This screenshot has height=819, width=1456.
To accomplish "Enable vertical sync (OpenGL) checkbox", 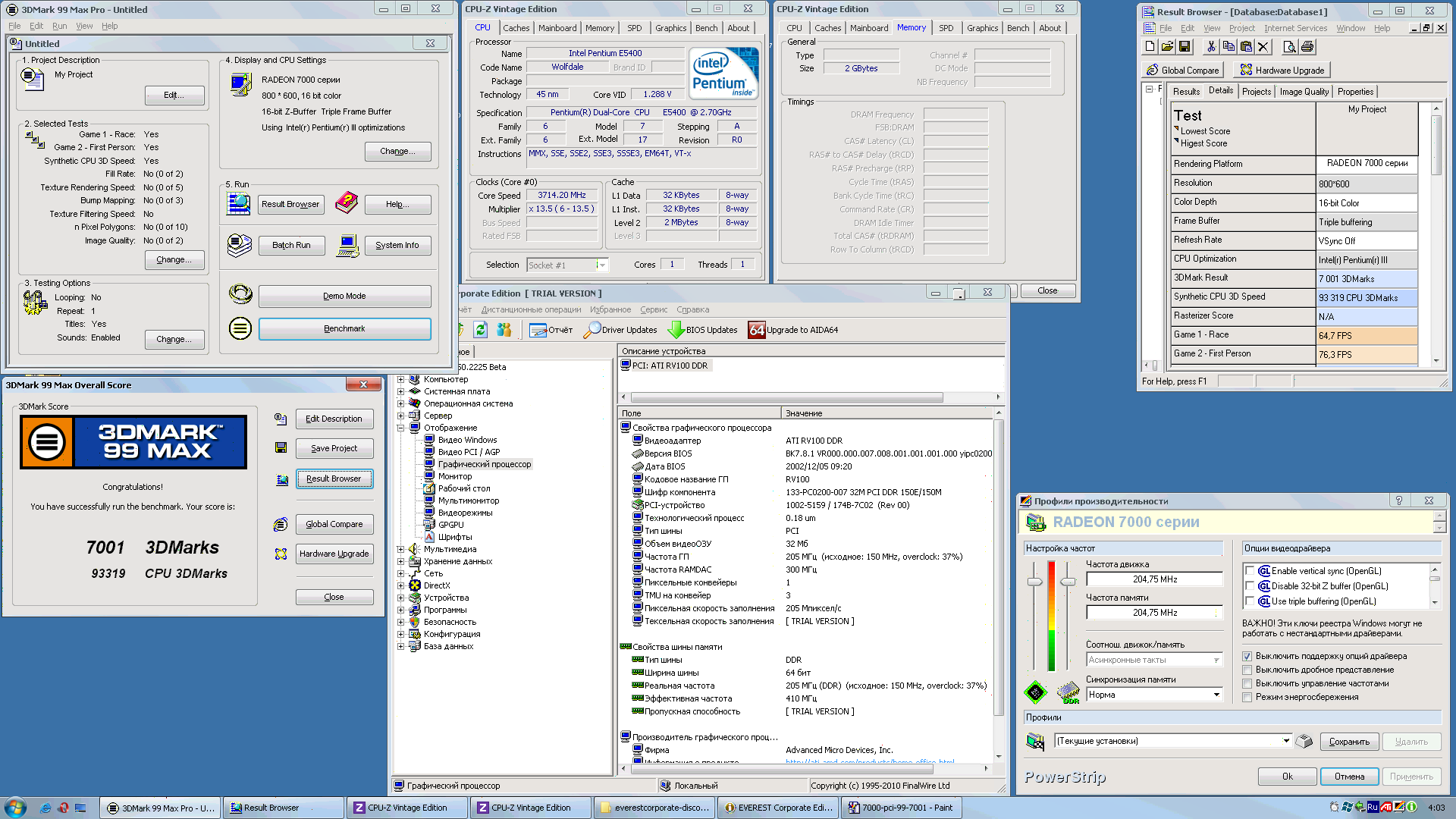I will point(1249,571).
